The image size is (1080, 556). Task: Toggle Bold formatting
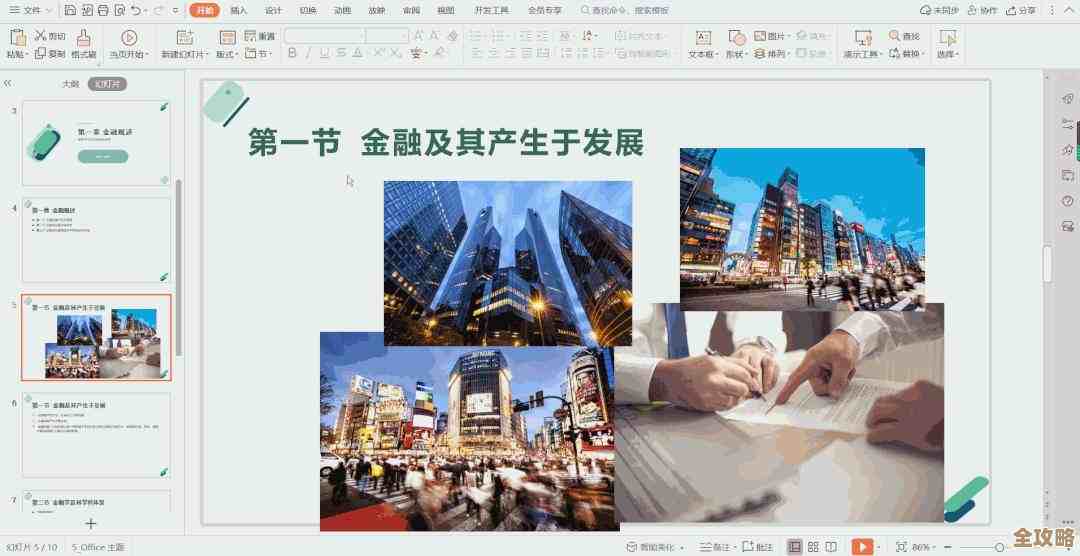(x=292, y=53)
